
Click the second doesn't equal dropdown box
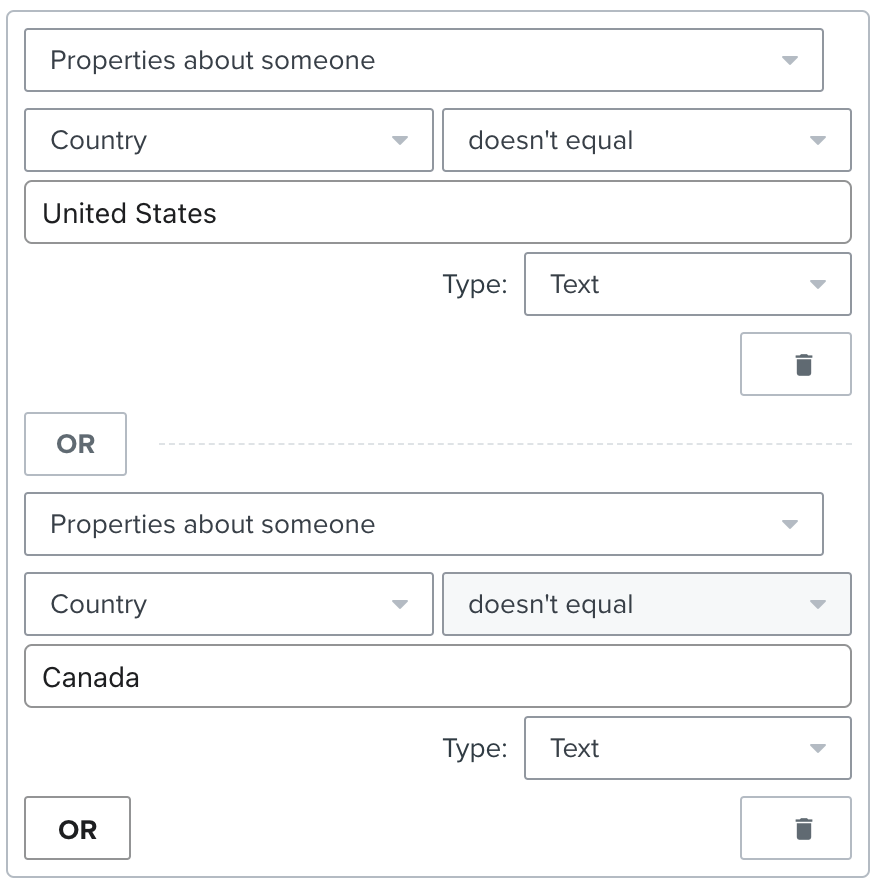[x=646, y=604]
